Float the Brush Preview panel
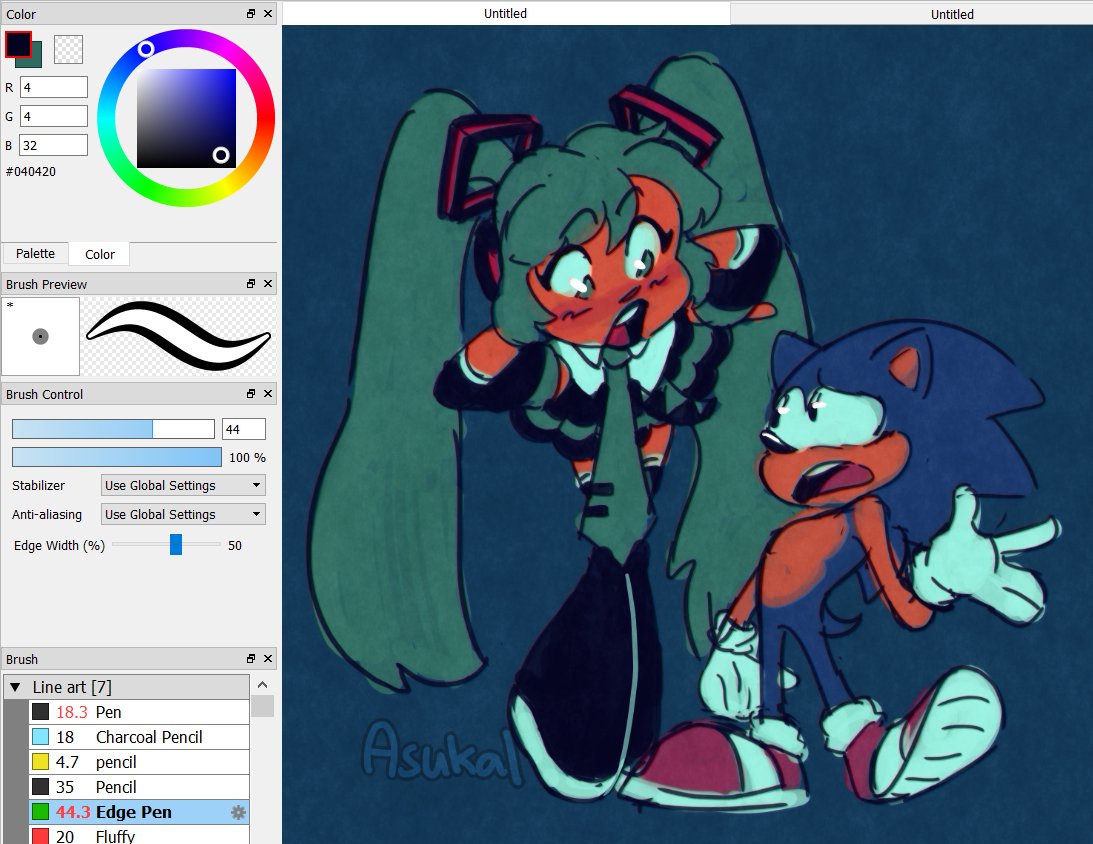This screenshot has width=1093, height=844. (251, 284)
